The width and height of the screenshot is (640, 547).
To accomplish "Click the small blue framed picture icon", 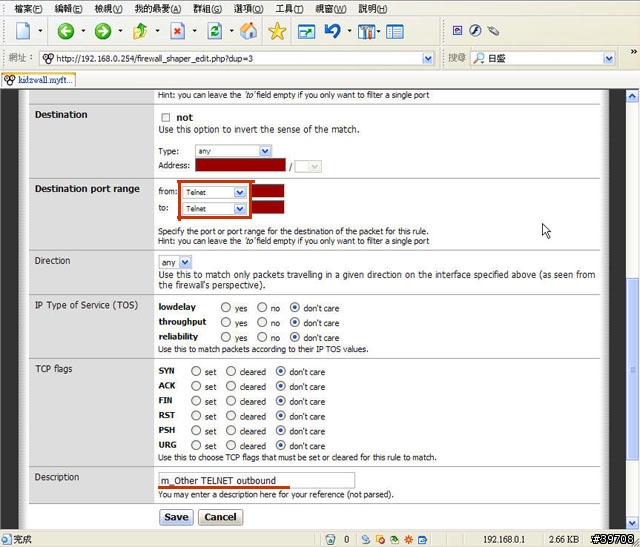I will click(458, 31).
